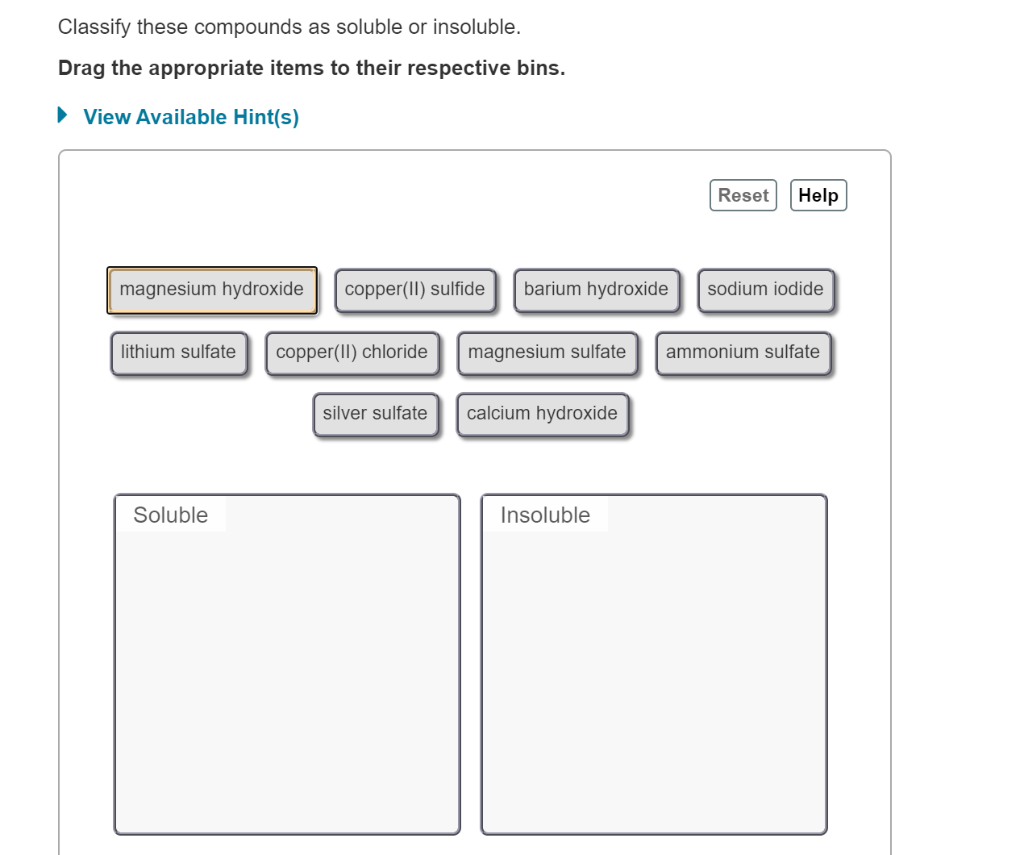The height and width of the screenshot is (855, 1024).
Task: Click the hint disclosure triangle
Action: [x=65, y=116]
